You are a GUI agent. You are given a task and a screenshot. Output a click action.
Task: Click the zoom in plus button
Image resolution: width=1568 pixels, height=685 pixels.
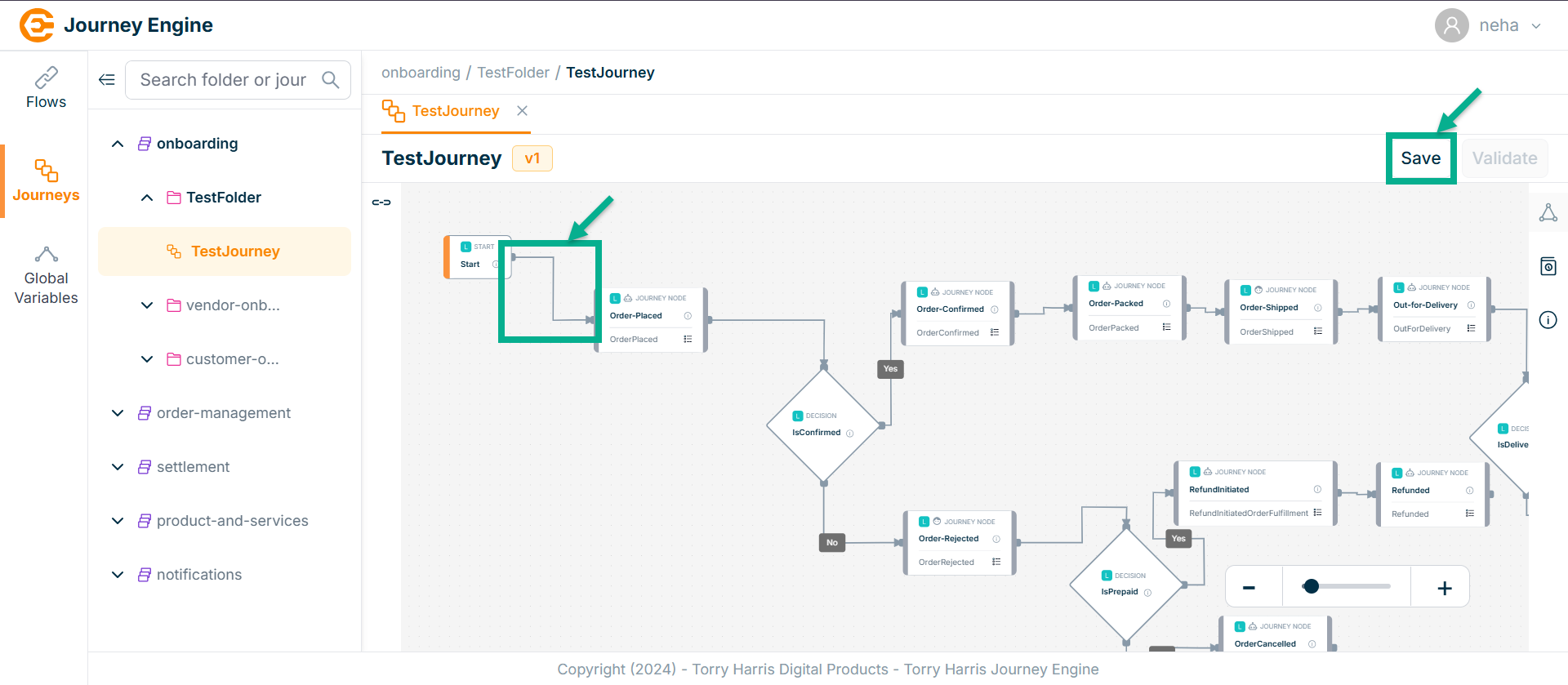click(1444, 588)
